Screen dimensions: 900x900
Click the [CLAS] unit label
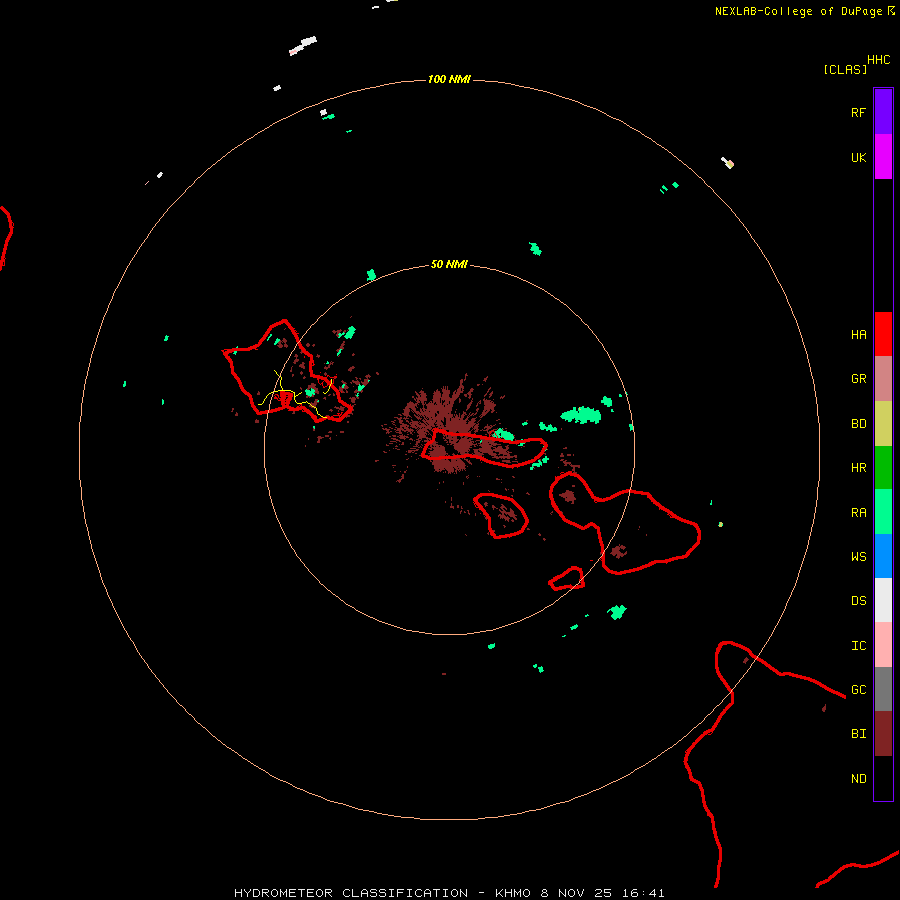[845, 69]
